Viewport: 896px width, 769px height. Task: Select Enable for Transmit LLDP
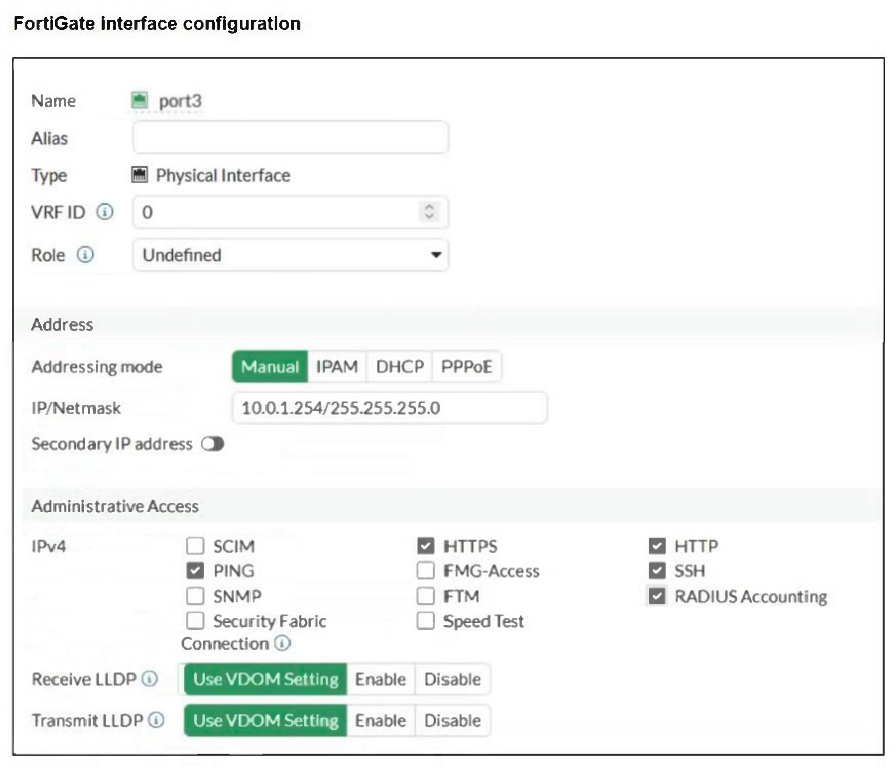[381, 720]
